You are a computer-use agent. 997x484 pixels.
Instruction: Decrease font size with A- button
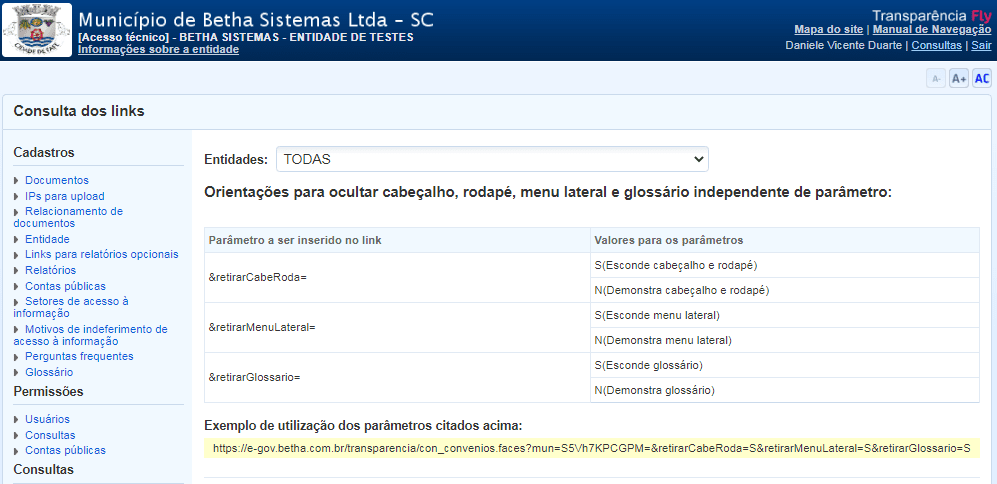936,79
